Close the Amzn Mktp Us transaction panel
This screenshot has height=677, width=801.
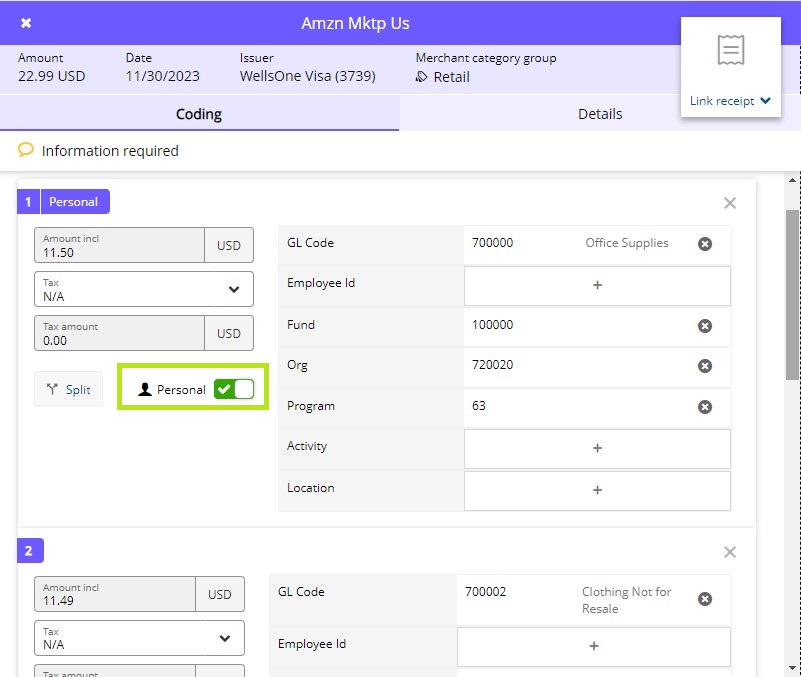coord(26,23)
